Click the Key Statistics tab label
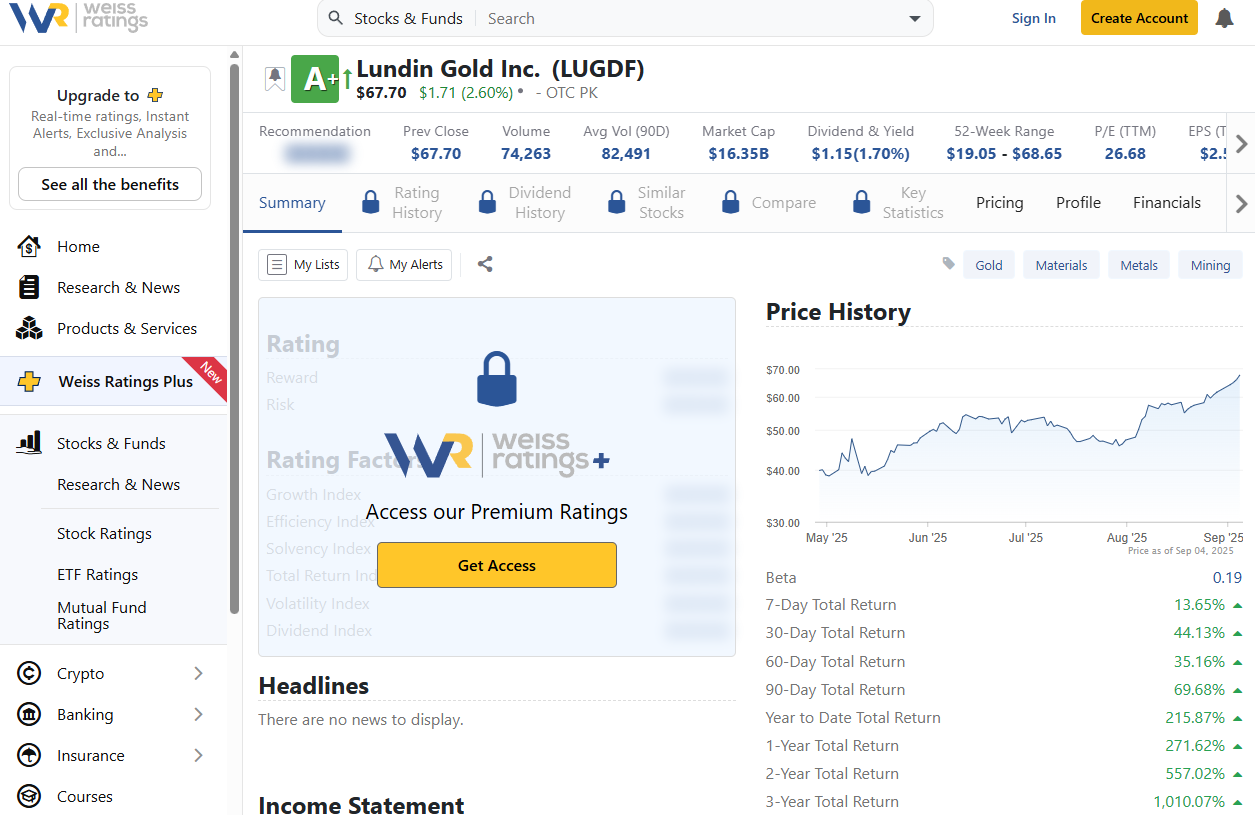 click(x=913, y=203)
